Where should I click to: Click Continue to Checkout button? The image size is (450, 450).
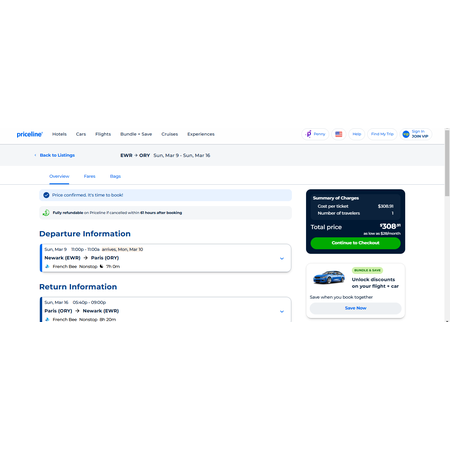pyautogui.click(x=355, y=243)
